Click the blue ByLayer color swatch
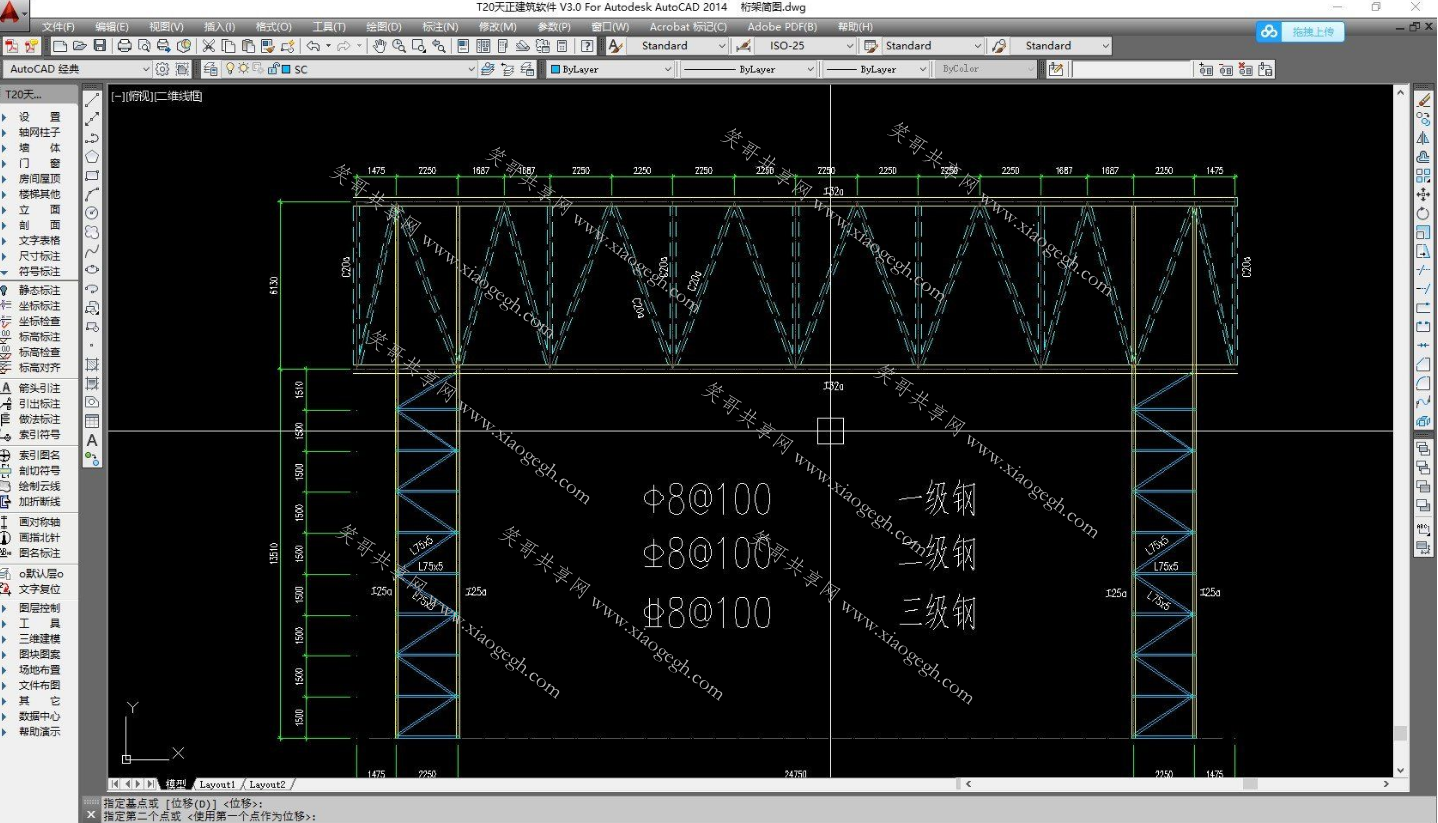 point(556,70)
